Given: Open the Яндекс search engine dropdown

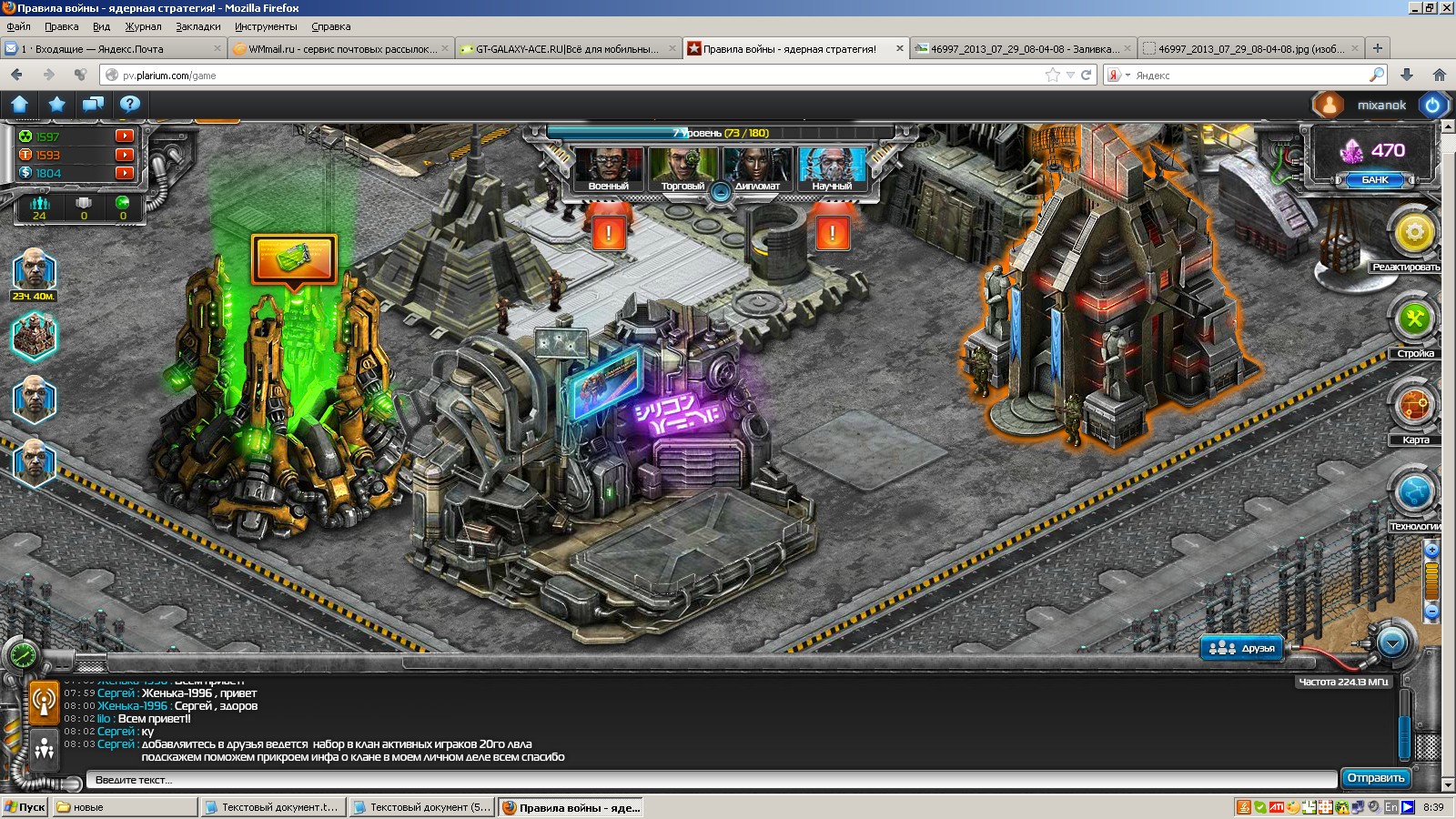Looking at the screenshot, I should coord(1118,75).
